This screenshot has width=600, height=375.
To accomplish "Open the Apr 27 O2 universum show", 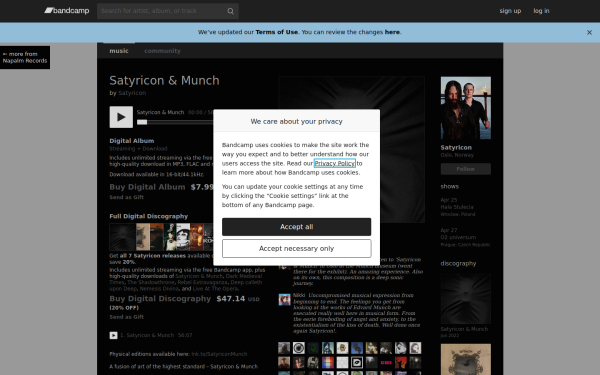I will [x=465, y=237].
